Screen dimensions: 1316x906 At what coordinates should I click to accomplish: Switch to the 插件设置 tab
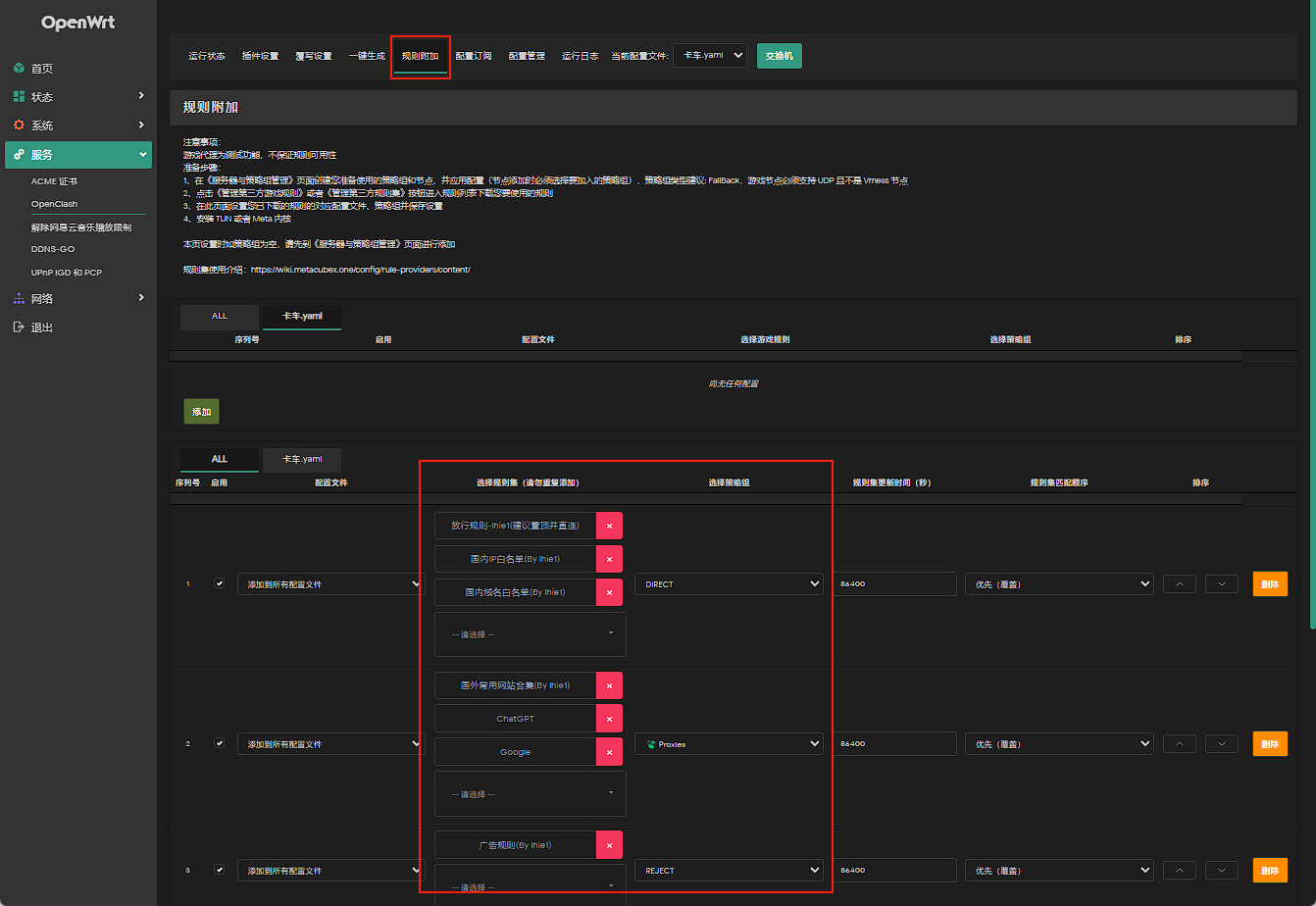pos(260,56)
